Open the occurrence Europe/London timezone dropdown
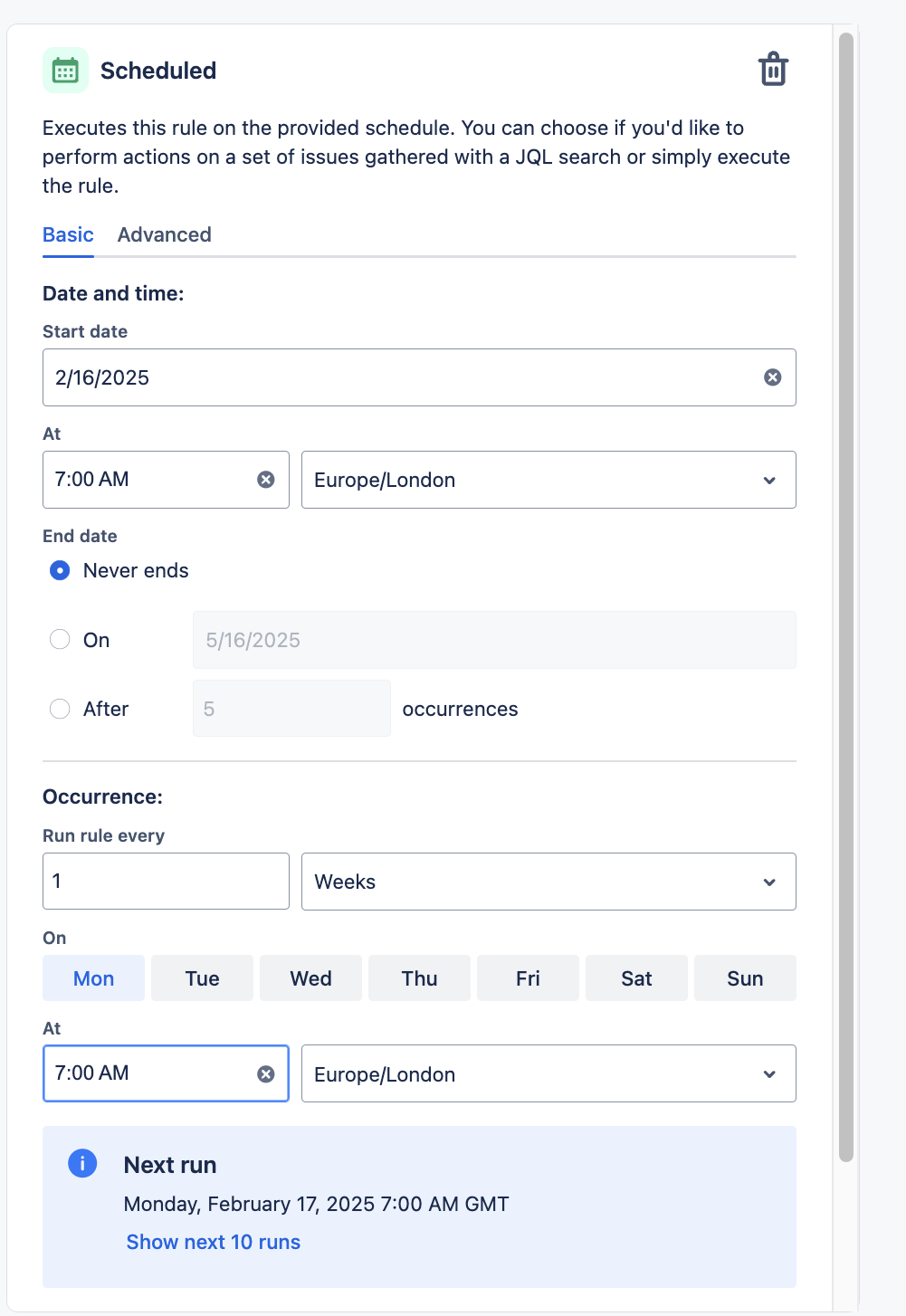The image size is (906, 1316). click(x=548, y=1074)
